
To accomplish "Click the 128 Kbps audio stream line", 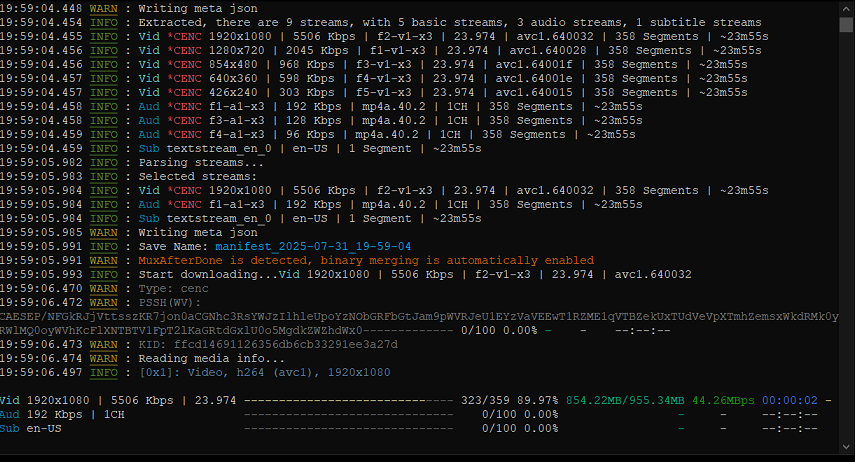I will [380, 119].
